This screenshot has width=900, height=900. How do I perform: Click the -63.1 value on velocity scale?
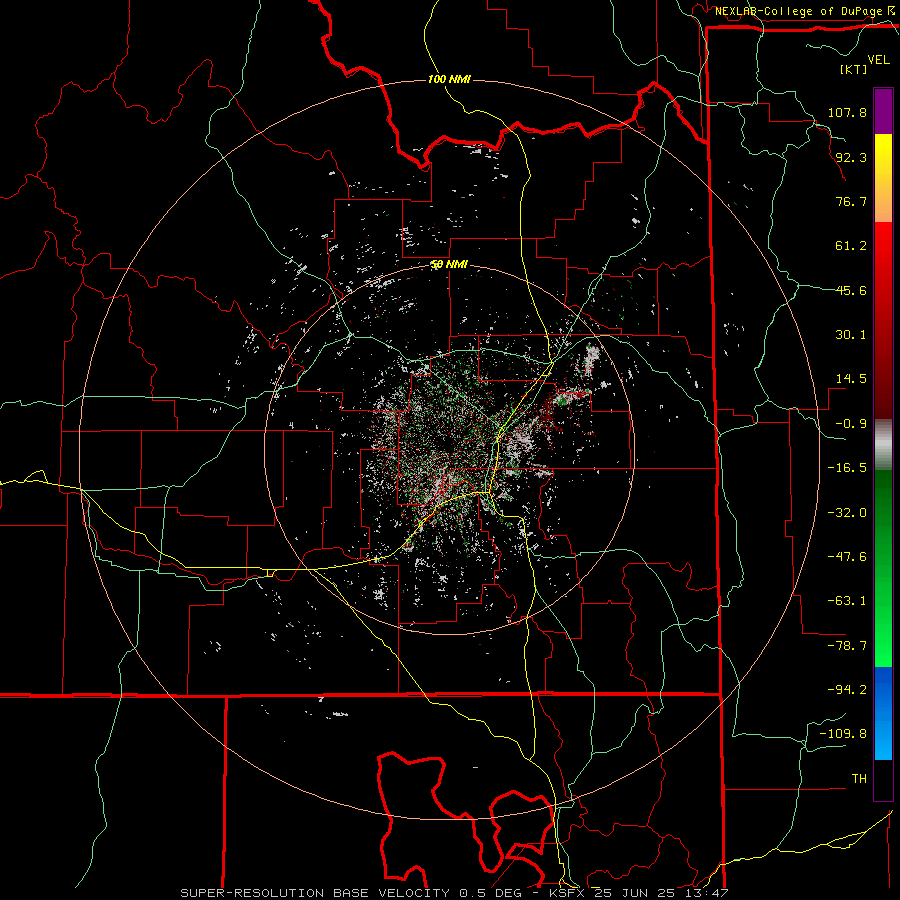847,601
